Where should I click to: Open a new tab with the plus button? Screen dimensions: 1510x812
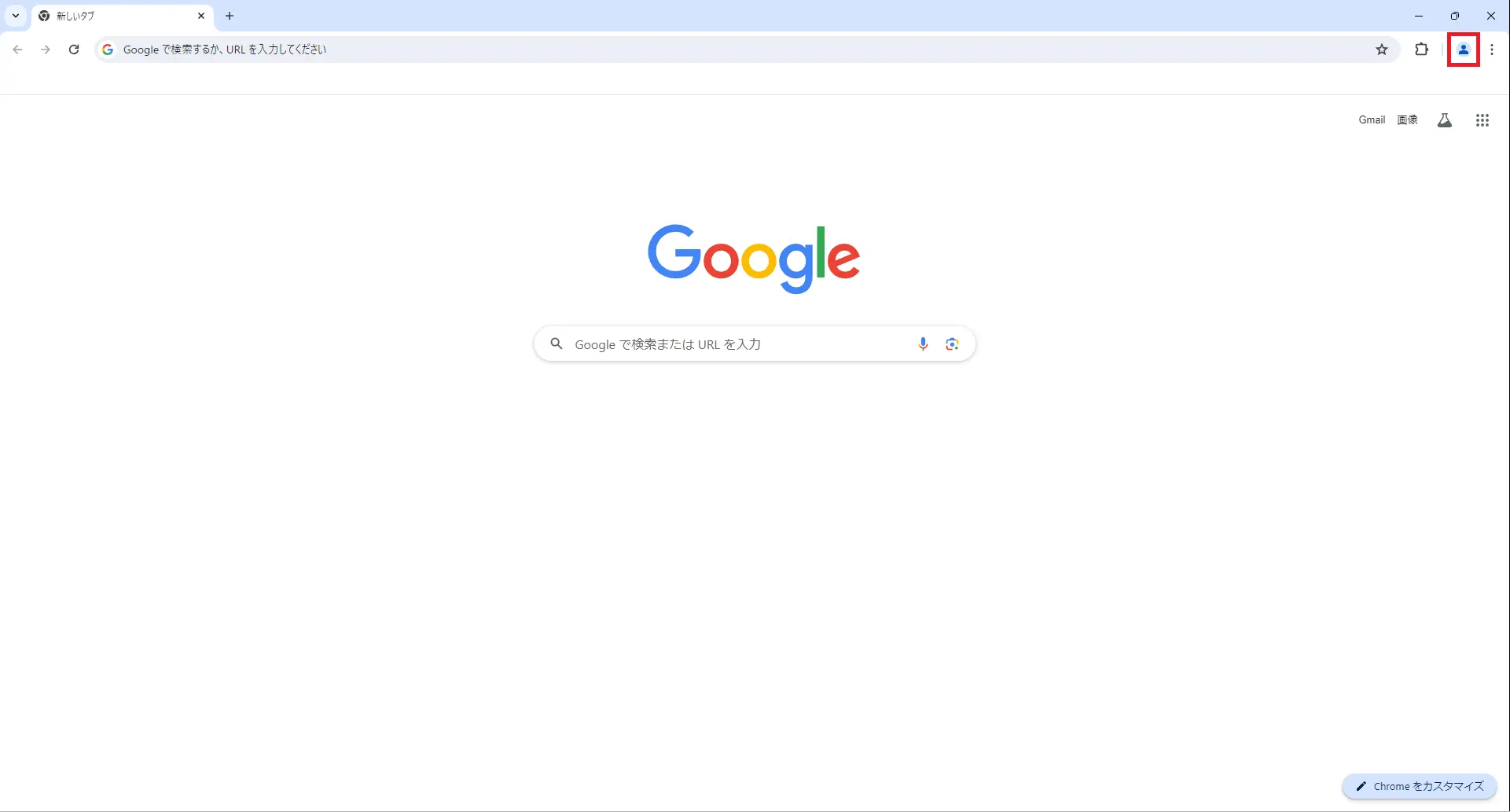[x=230, y=16]
